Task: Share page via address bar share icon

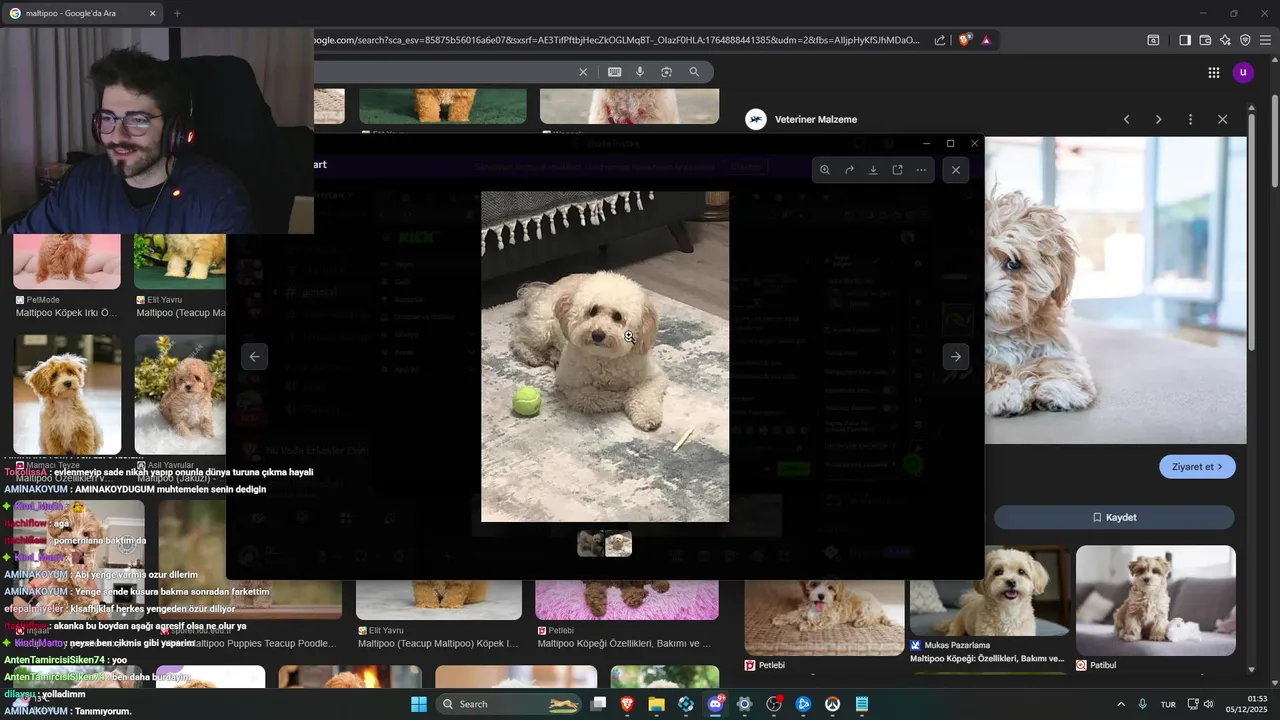Action: [940, 40]
